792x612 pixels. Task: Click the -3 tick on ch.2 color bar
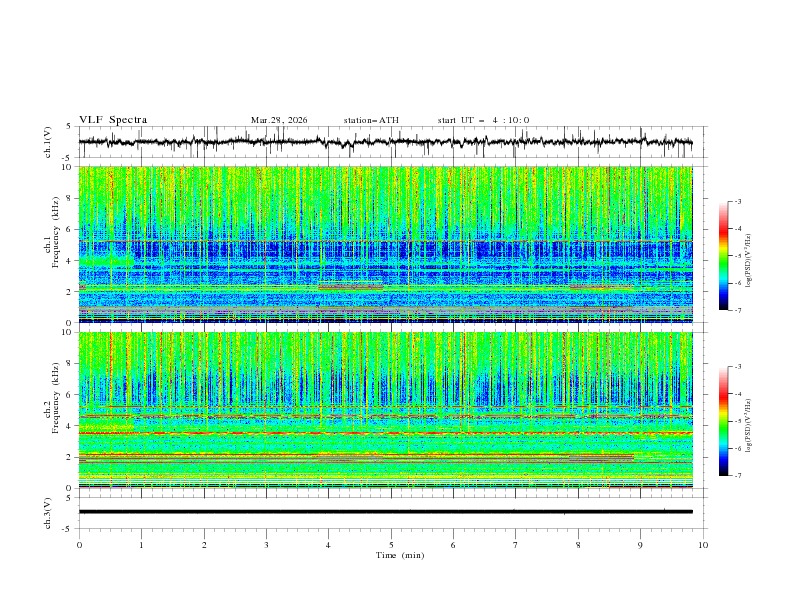tap(737, 367)
